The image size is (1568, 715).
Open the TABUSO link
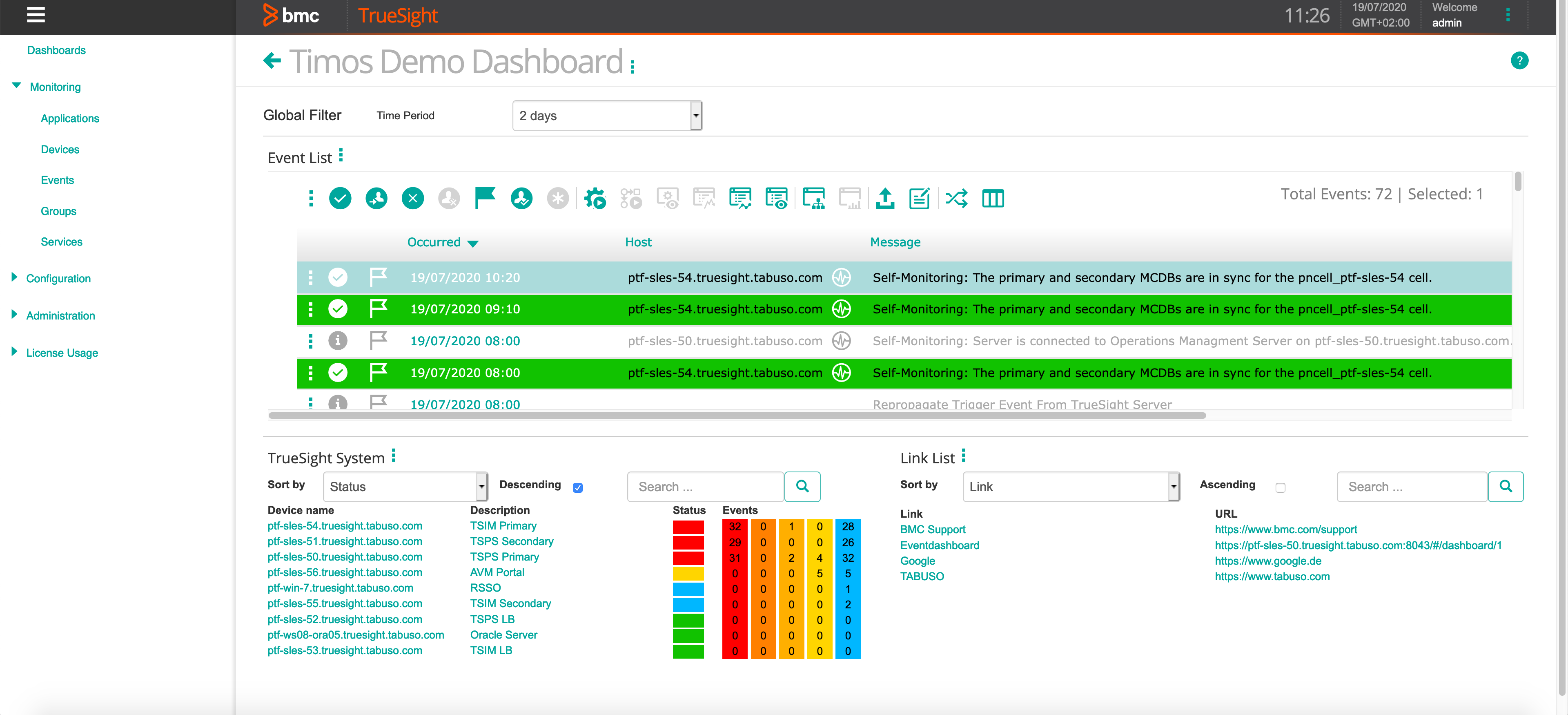pos(922,576)
